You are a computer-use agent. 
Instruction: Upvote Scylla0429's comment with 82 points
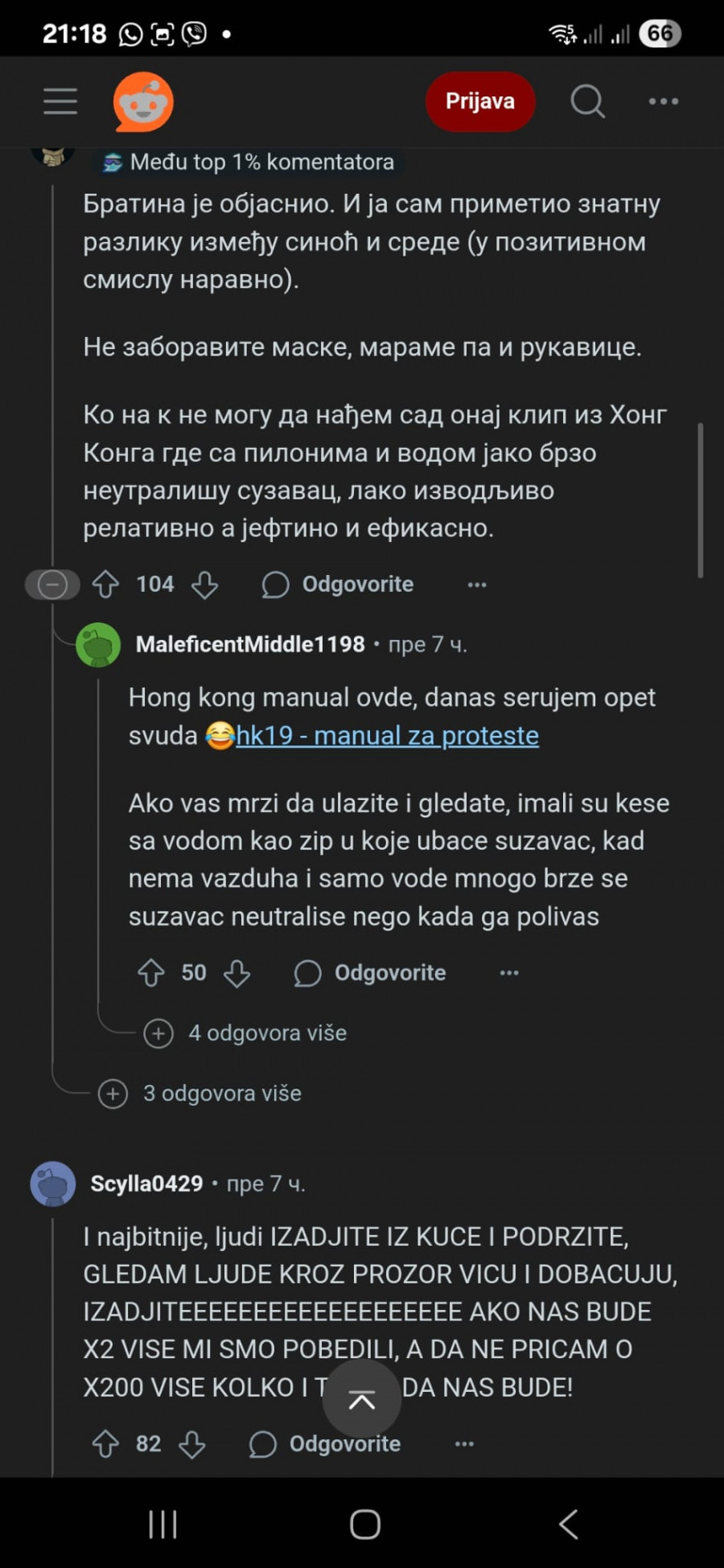pos(106,1444)
